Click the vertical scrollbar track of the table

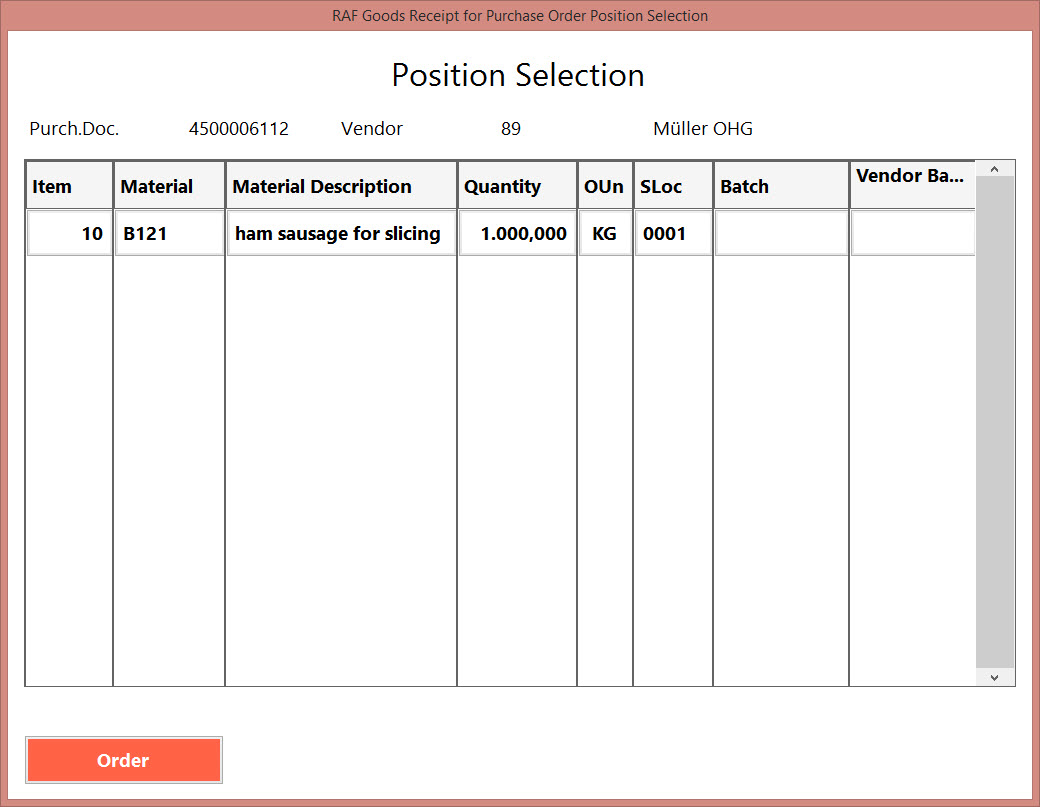994,420
